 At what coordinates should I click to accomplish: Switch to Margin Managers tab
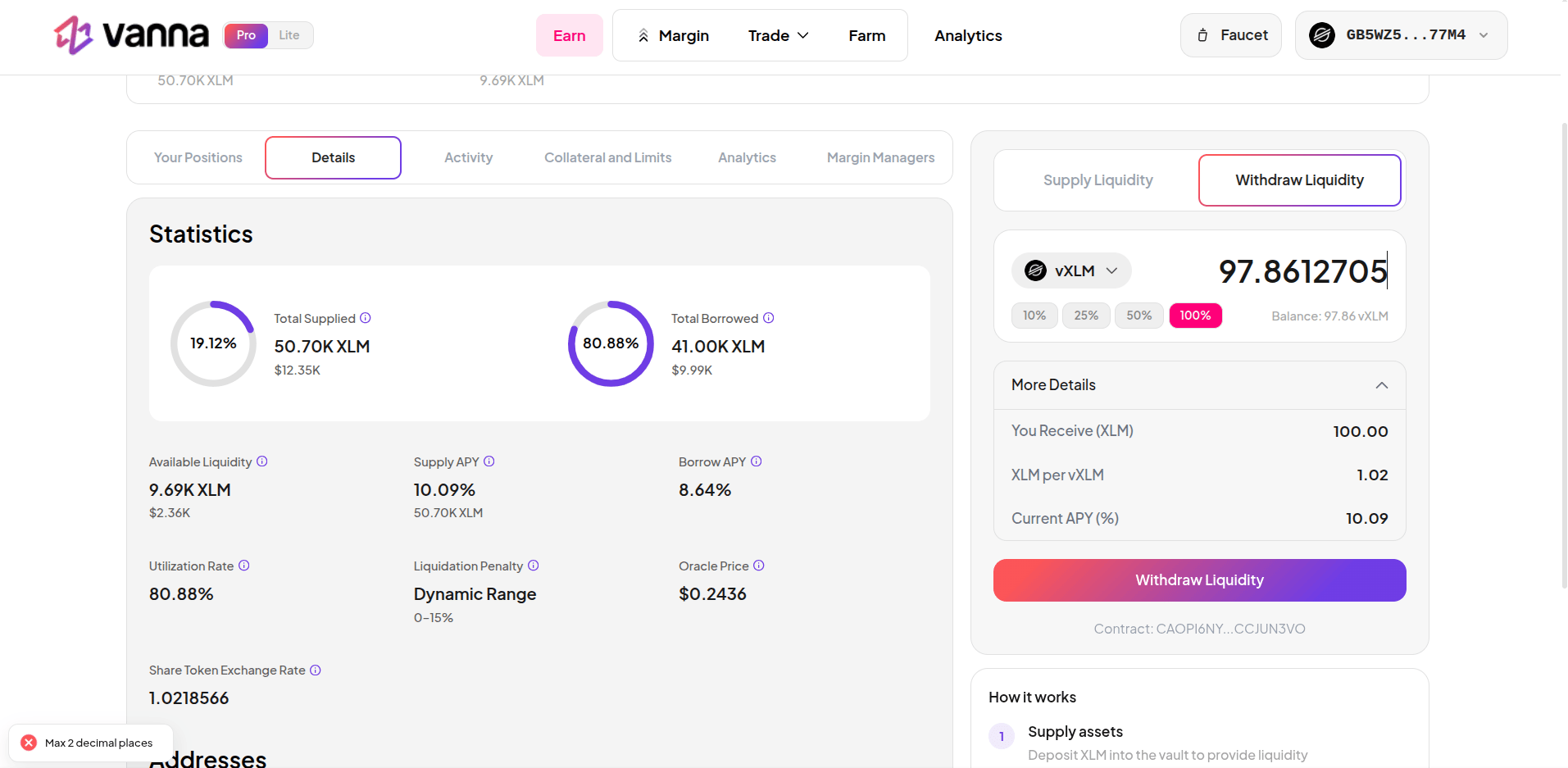880,157
